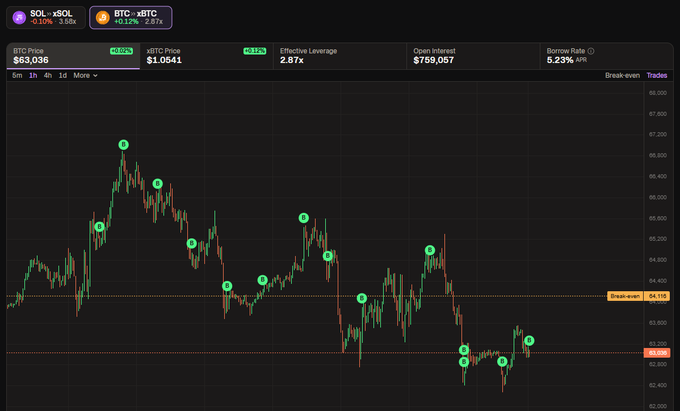Screen dimensions: 680x411
Task: Select the BTC to xBTC pair card
Action: (x=131, y=17)
